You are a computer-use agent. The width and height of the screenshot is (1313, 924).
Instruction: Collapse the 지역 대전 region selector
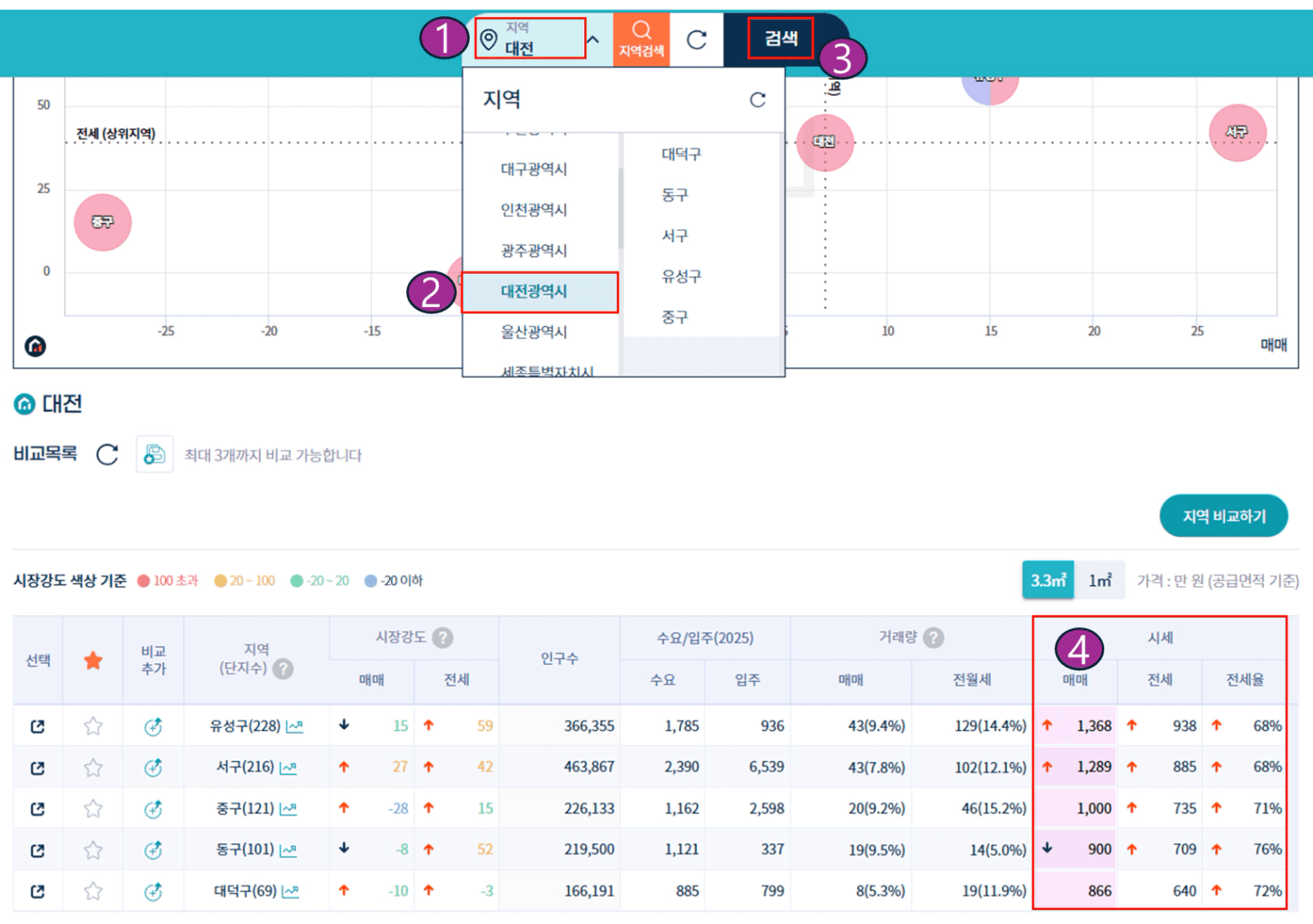coord(593,39)
